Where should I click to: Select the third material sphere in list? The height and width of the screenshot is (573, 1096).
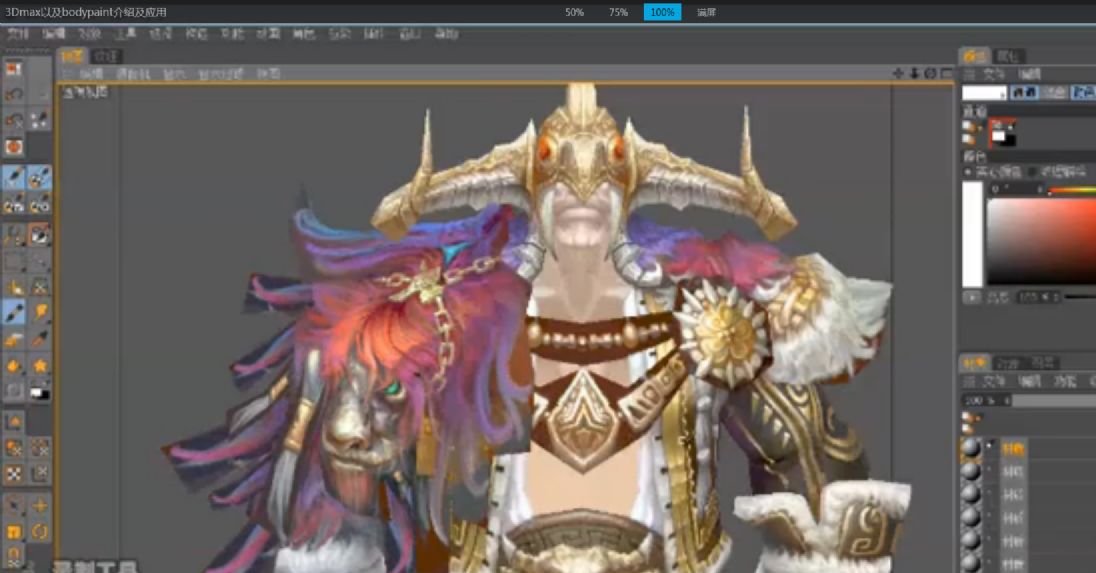pos(971,494)
